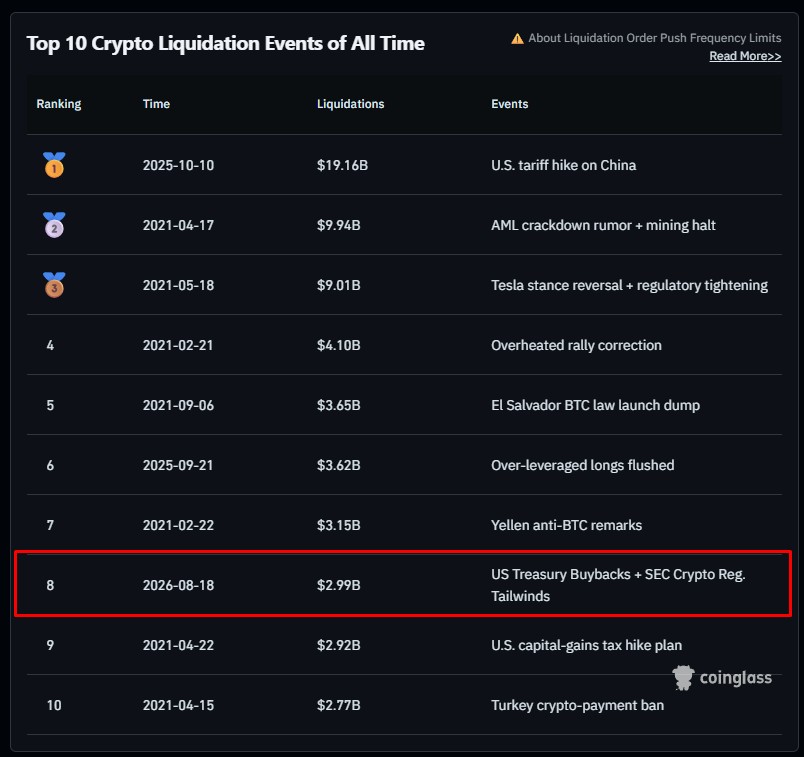804x757 pixels.
Task: Click the $19.16B liquidation amount
Action: (x=343, y=165)
